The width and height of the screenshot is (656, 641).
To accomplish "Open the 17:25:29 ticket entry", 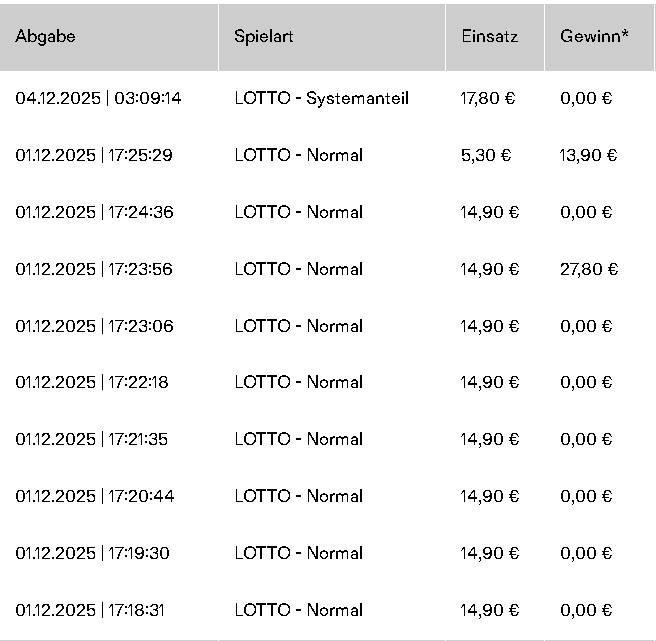I will (x=94, y=155).
